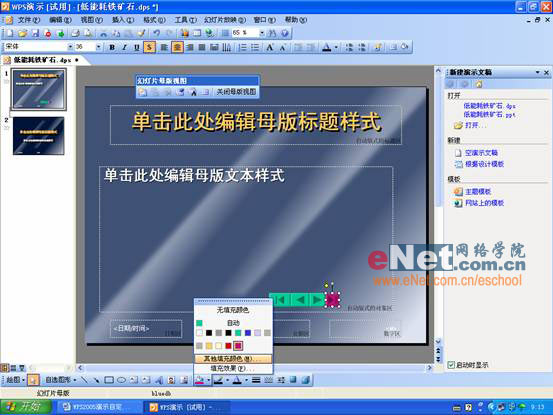
Task: Pick the red fill color swatch
Action: pyautogui.click(x=228, y=346)
